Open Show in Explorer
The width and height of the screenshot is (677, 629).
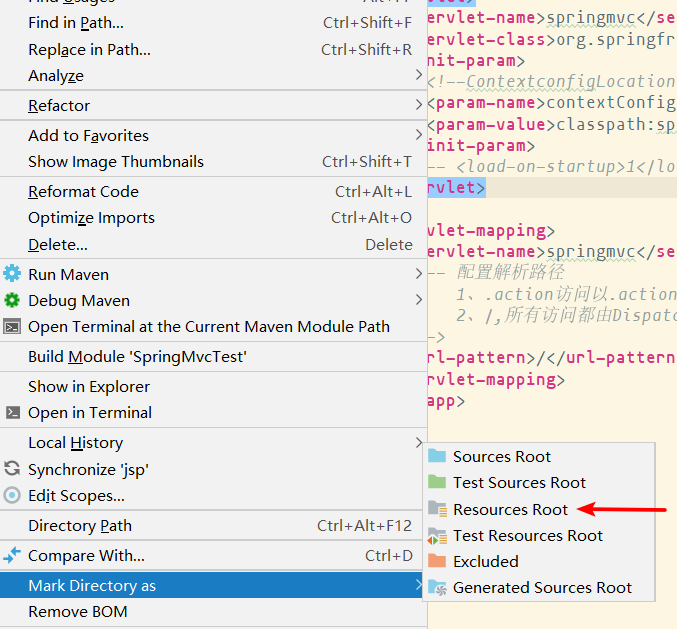89,386
